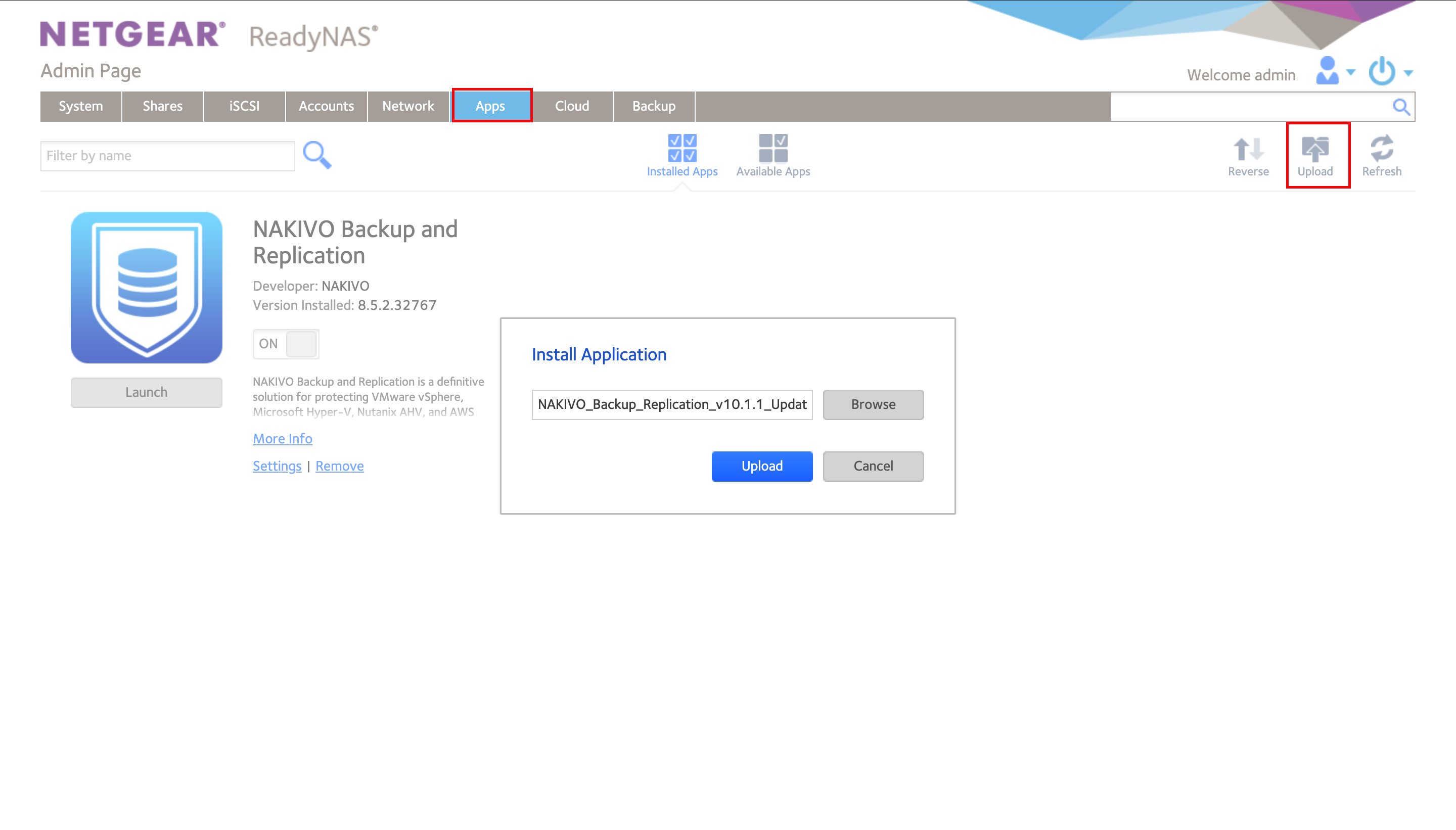Click the NAKIVO shield app icon

(x=147, y=287)
